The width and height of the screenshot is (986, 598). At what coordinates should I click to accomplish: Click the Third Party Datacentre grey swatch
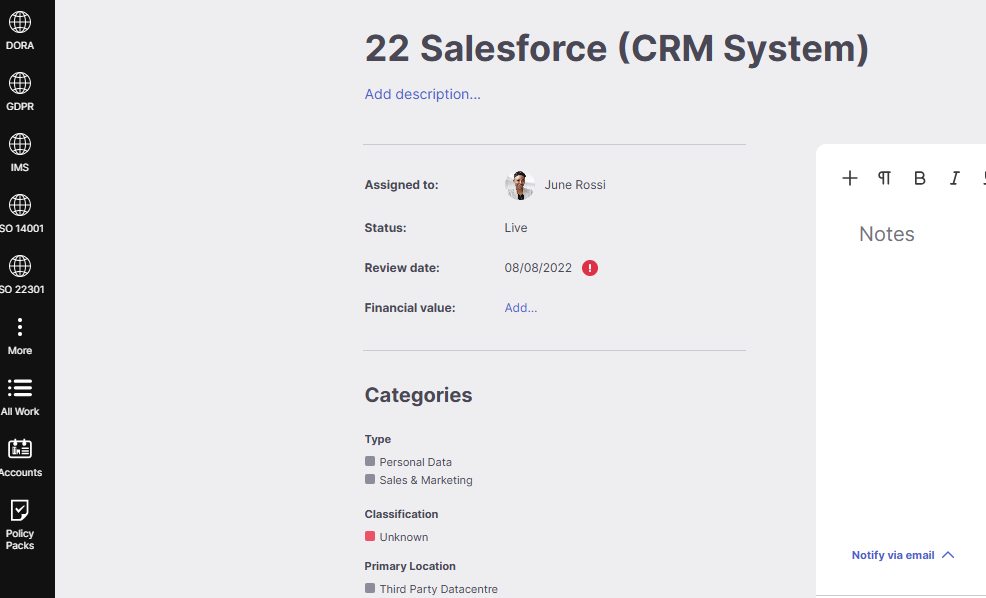[x=370, y=589]
